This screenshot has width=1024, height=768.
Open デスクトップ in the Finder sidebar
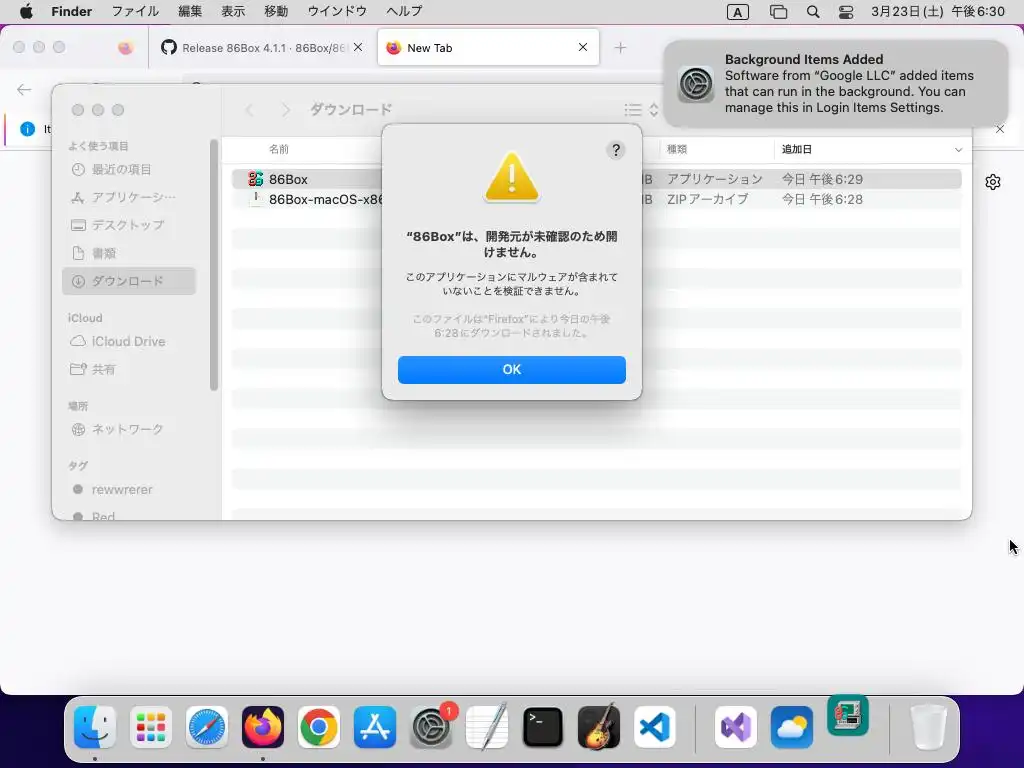118,225
